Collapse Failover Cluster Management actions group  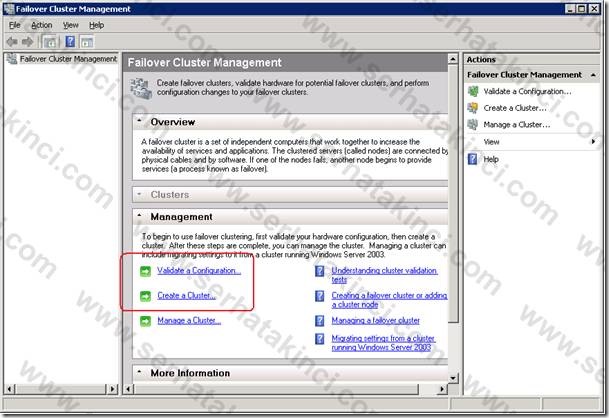[593, 75]
